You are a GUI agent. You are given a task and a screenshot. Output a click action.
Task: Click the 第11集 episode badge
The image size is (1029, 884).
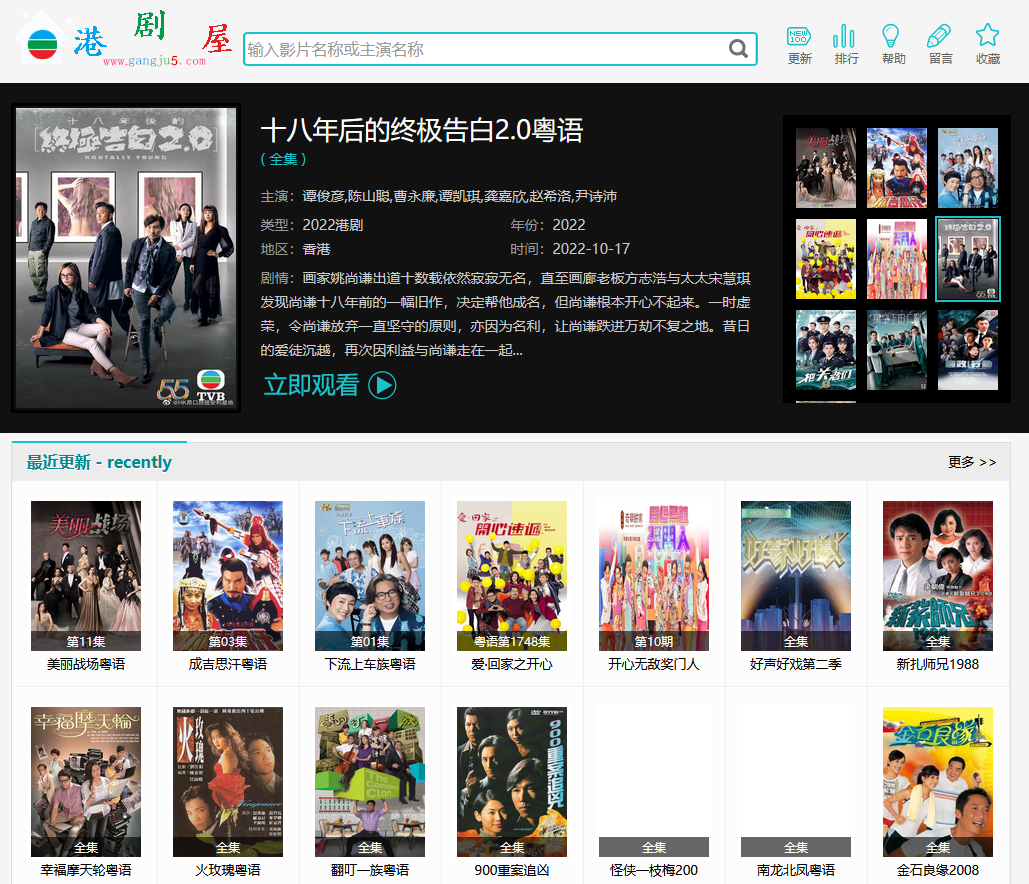pos(86,641)
